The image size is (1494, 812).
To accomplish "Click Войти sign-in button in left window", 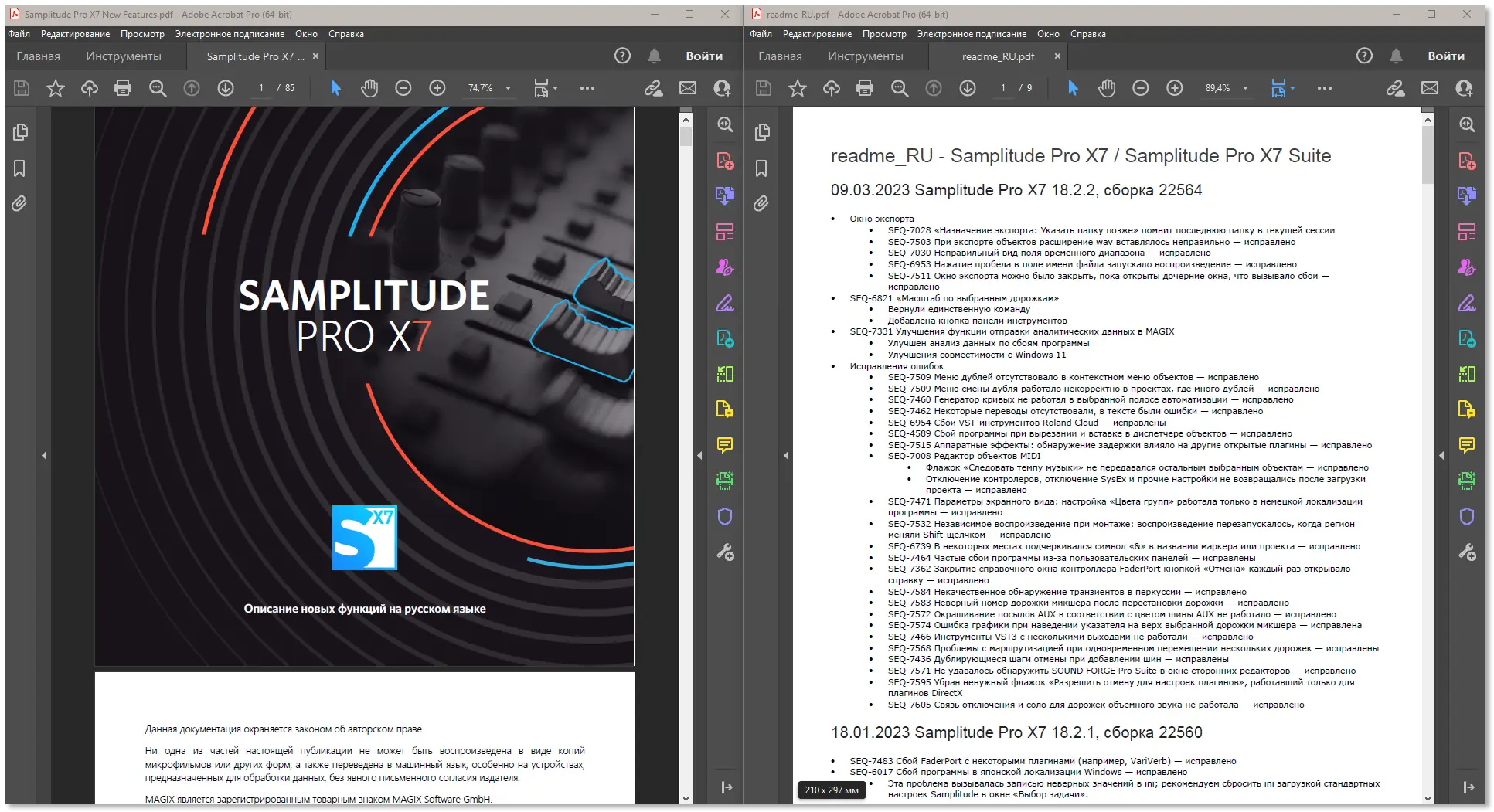I will click(x=703, y=56).
